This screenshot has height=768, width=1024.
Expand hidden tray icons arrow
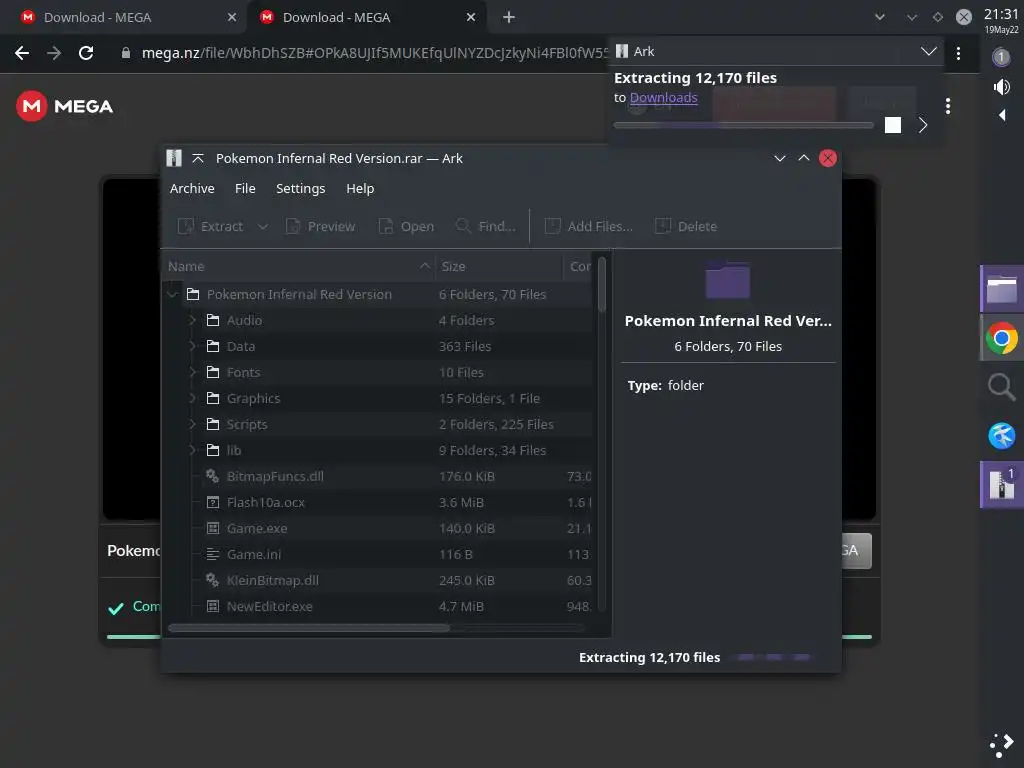pos(1002,116)
